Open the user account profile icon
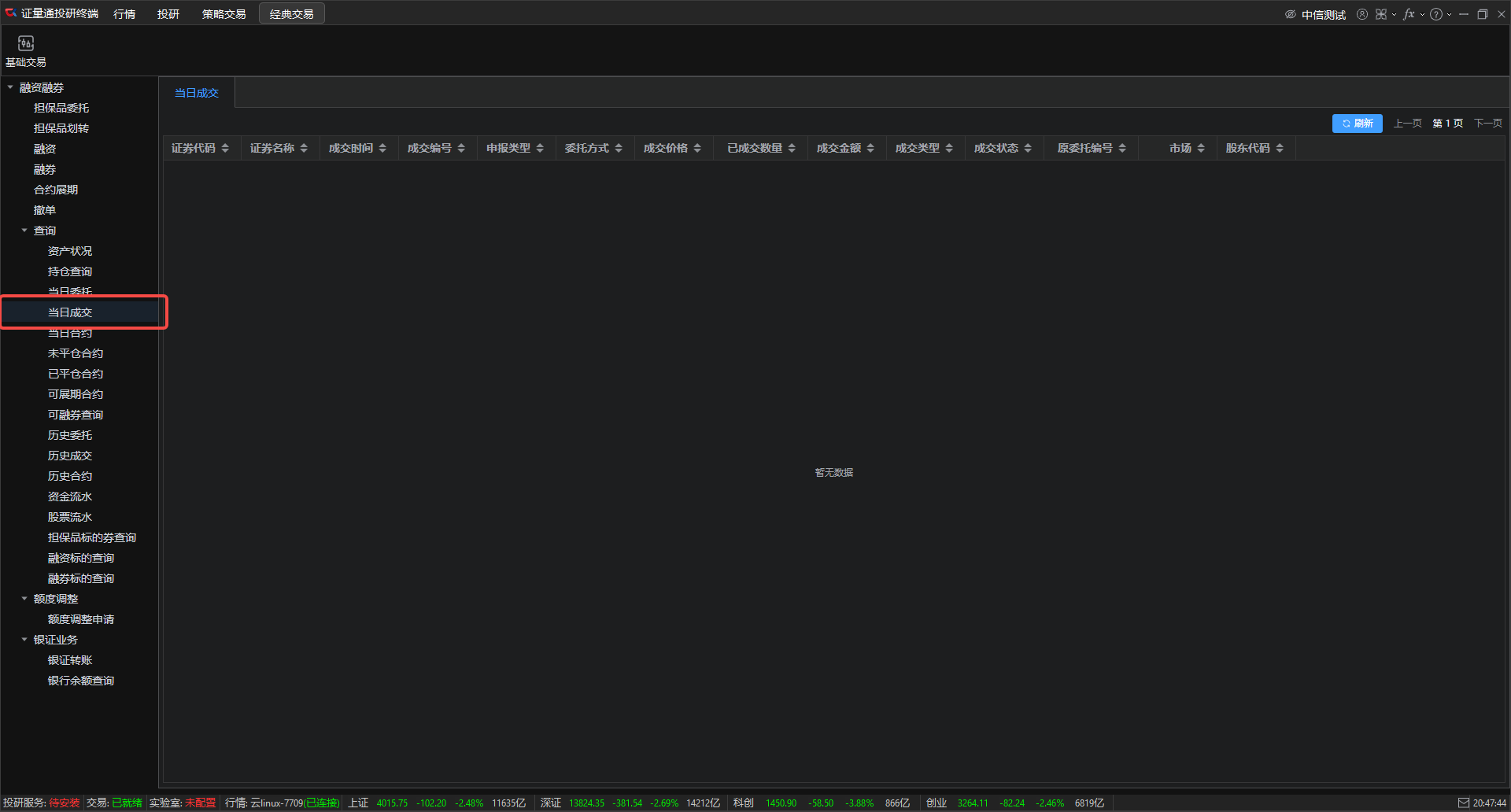This screenshot has width=1511, height=812. pos(1362,14)
